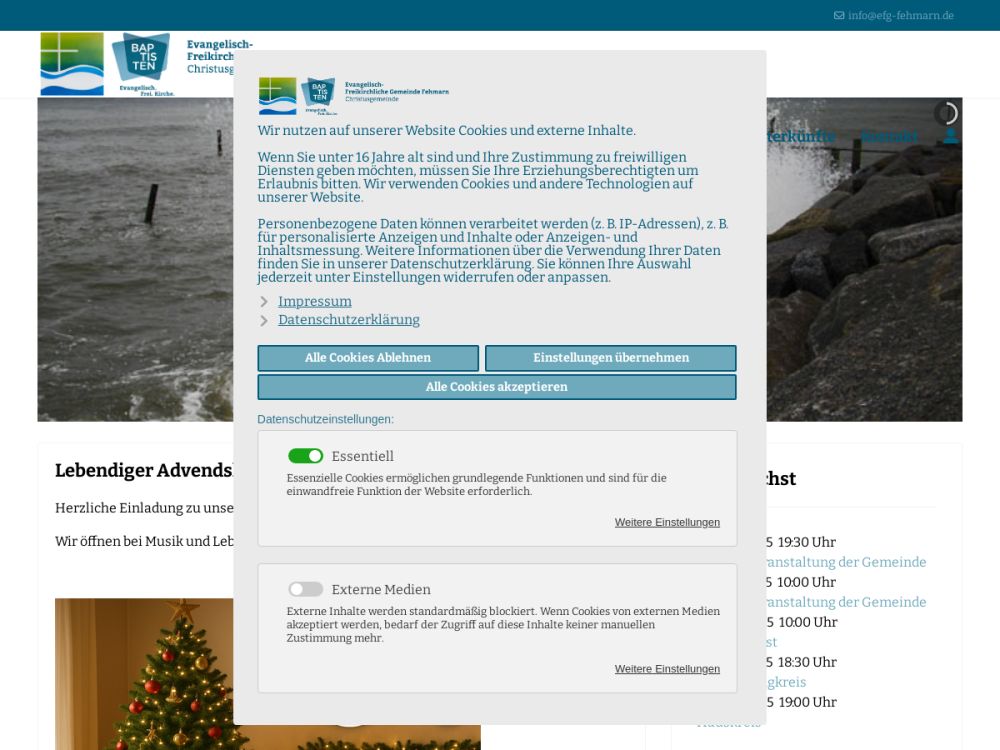Open the Kontakt menu item
The height and width of the screenshot is (750, 1000).
pos(889,136)
